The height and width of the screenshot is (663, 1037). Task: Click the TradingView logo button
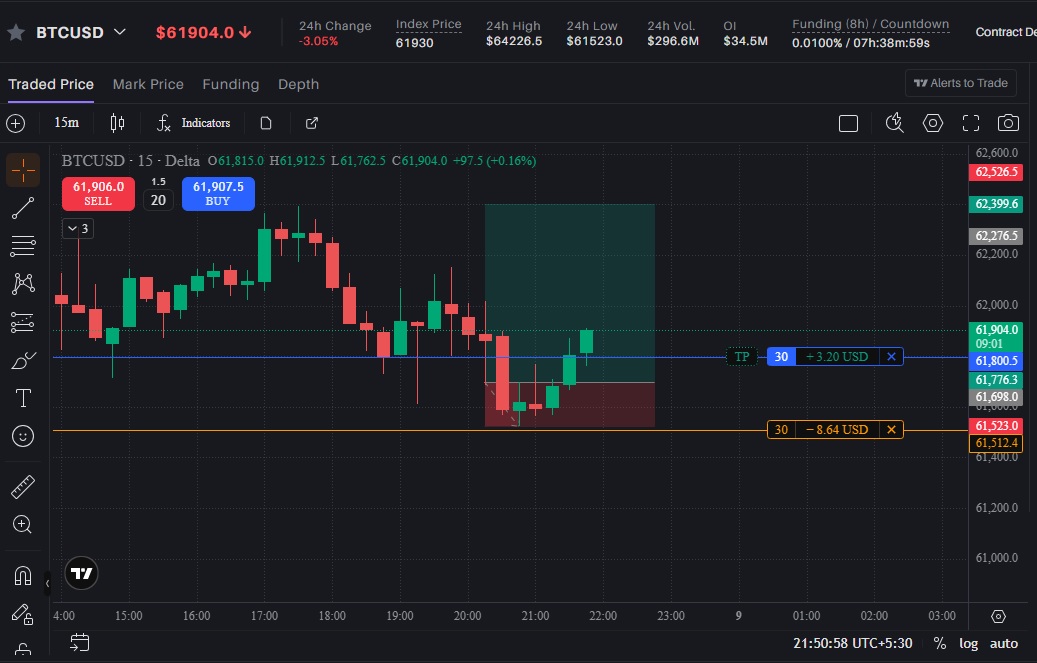coord(81,573)
